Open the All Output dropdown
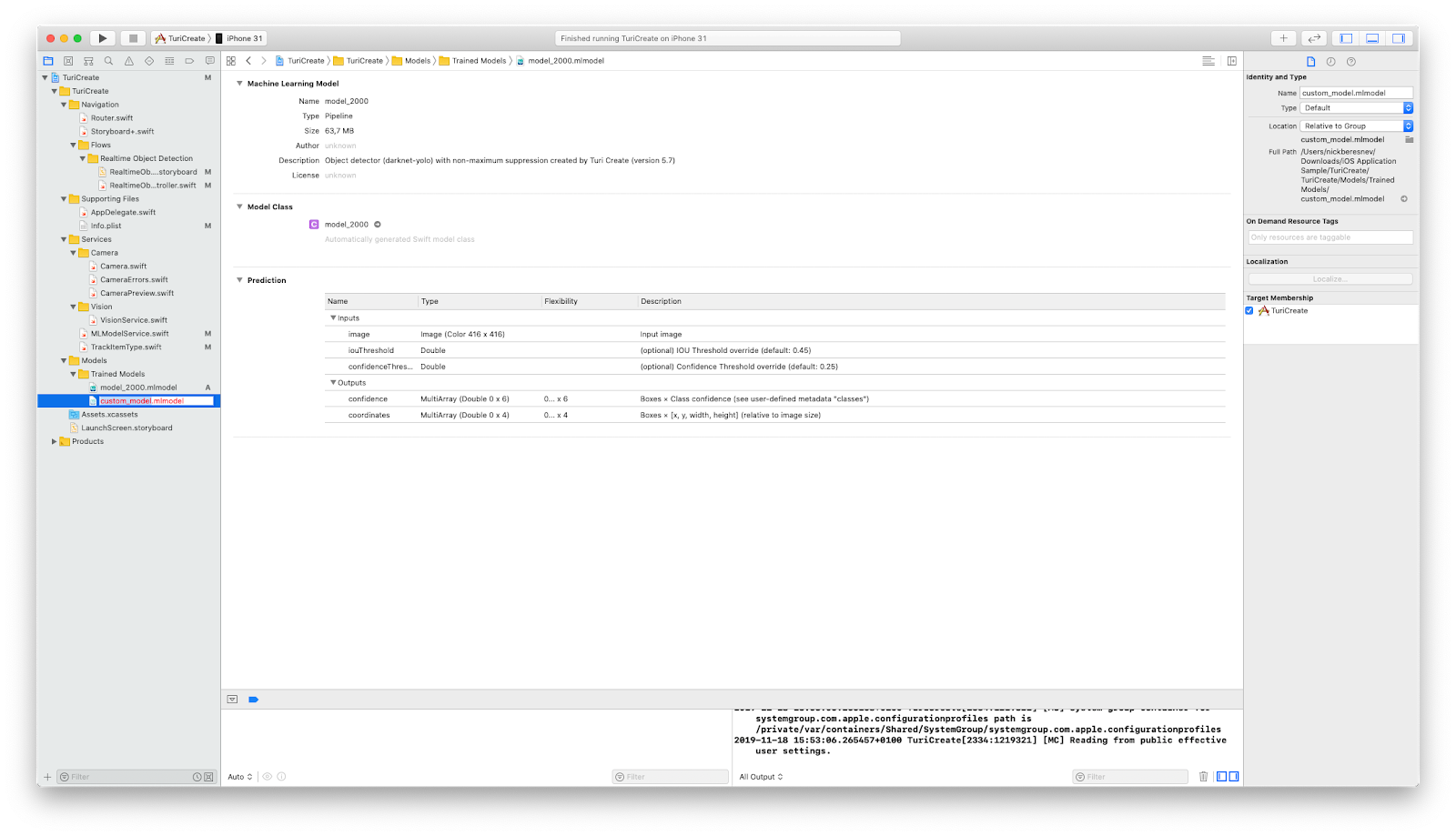This screenshot has width=1456, height=836. pyautogui.click(x=761, y=777)
